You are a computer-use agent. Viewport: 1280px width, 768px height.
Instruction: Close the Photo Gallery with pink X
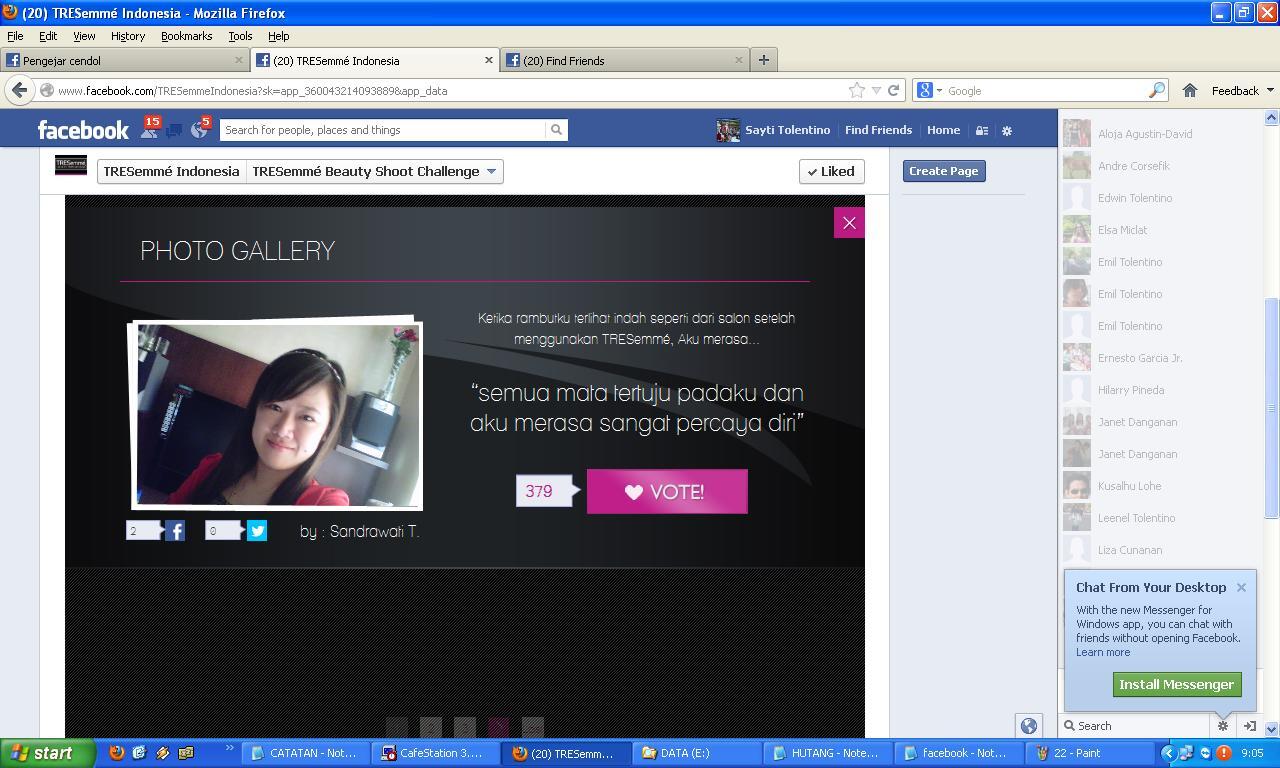tap(849, 223)
